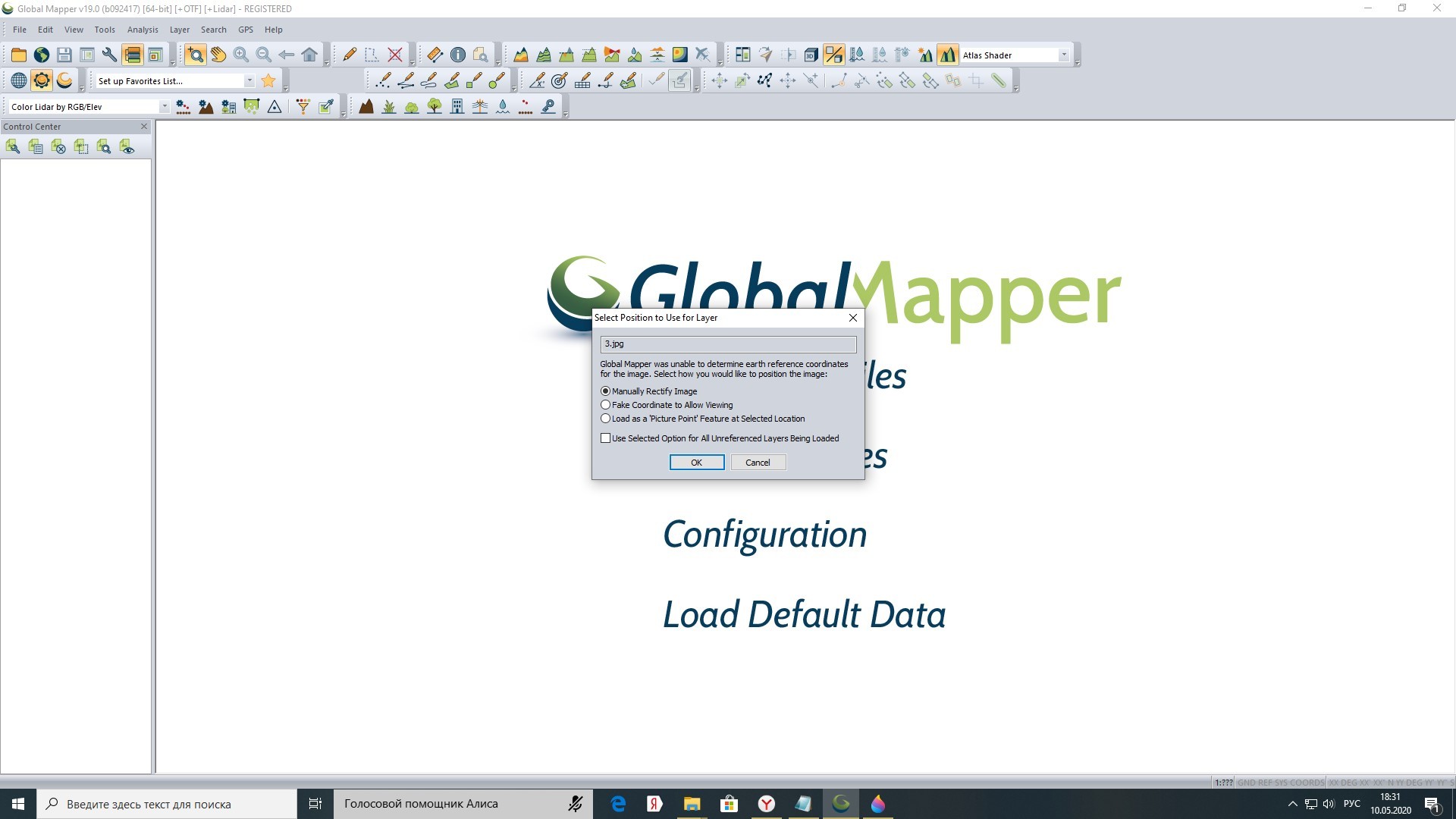The width and height of the screenshot is (1456, 819).
Task: Select Lidar high vegetation tree icon
Action: 435,106
